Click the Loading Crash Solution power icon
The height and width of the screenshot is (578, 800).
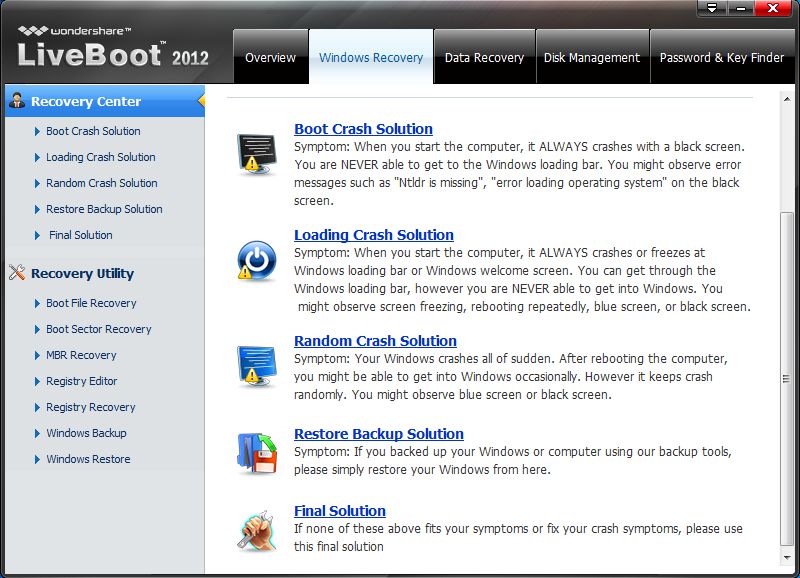coord(257,261)
